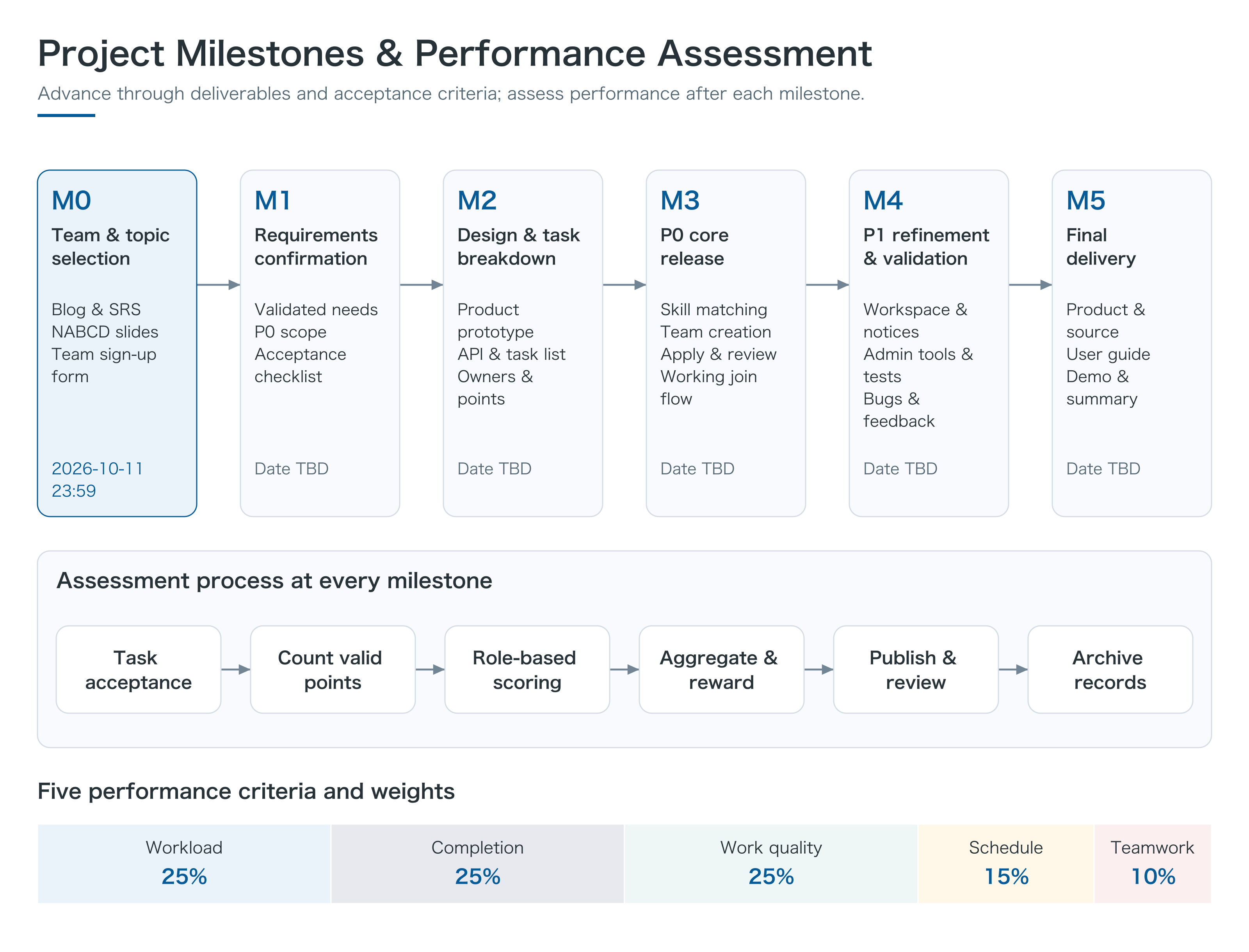This screenshot has height=952, width=1249.
Task: Click Apply & review text in M3
Action: (718, 355)
